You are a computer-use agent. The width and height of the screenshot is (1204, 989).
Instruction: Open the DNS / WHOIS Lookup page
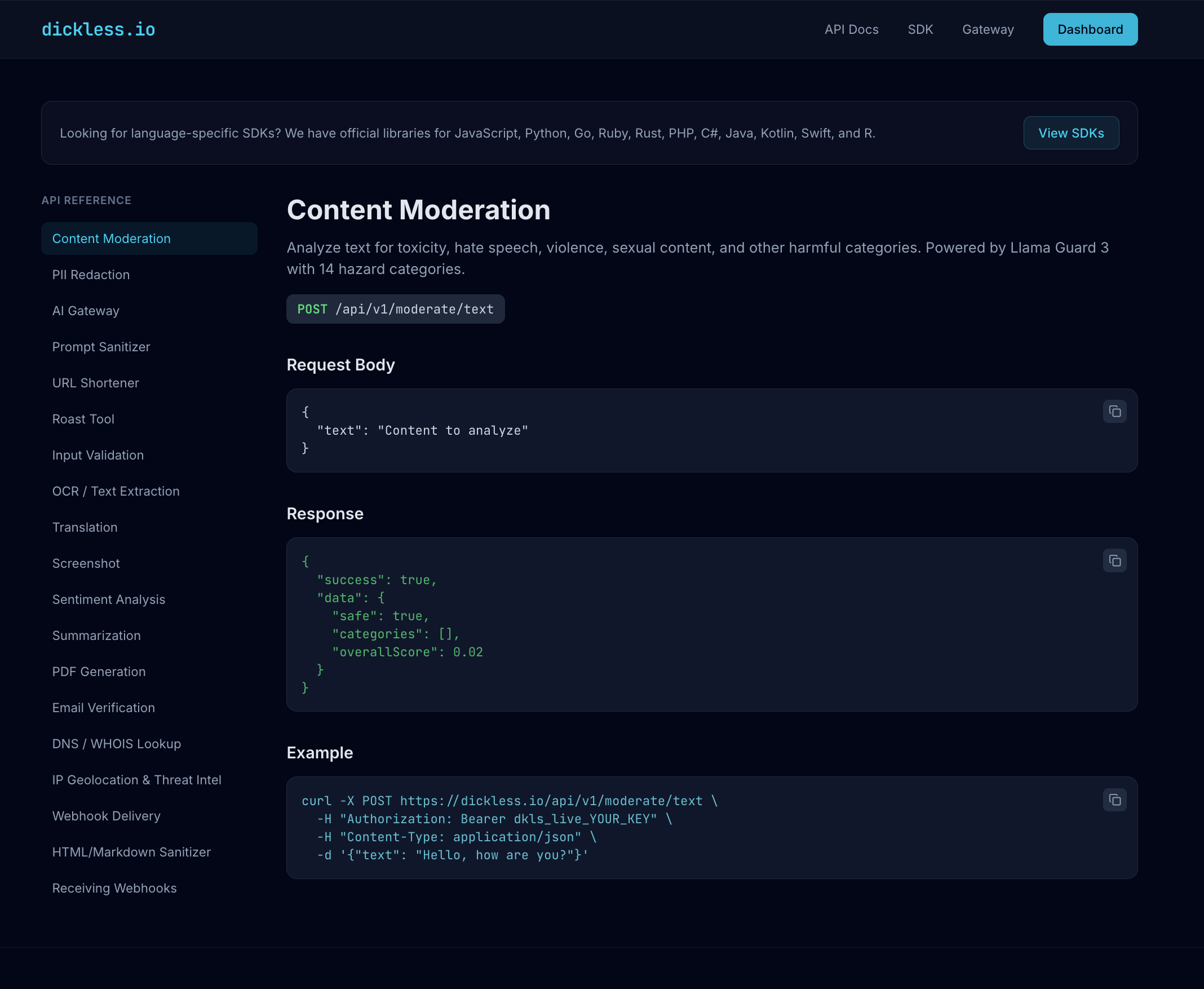pyautogui.click(x=116, y=744)
